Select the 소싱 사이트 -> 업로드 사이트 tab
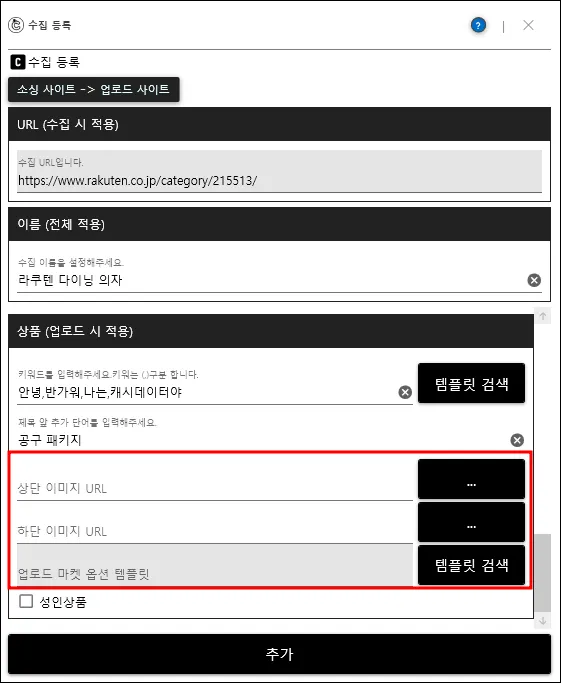 click(94, 89)
